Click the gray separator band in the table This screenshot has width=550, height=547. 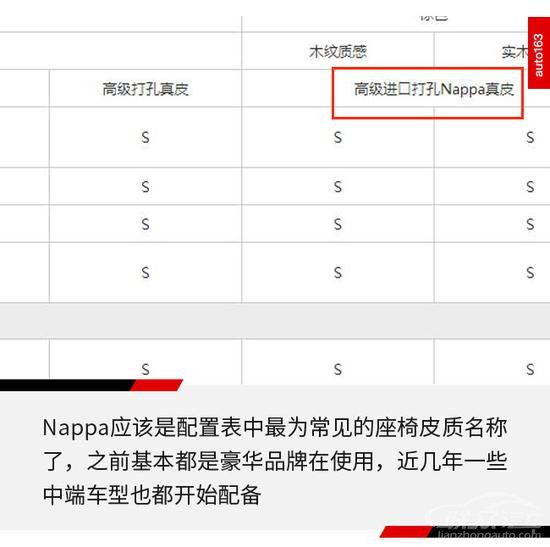275,321
